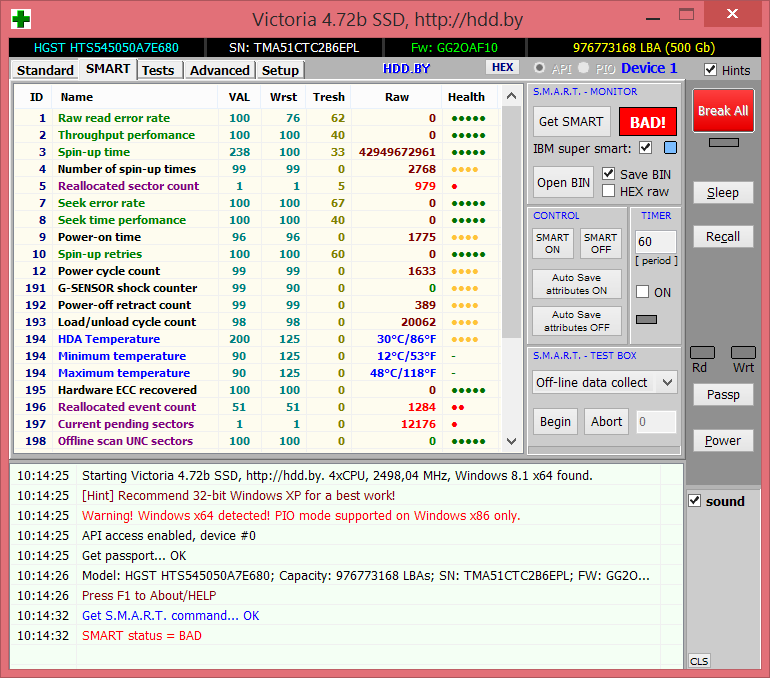Screen dimensions: 770x678
Task: Toggle the Hints checkbox
Action: (x=711, y=70)
